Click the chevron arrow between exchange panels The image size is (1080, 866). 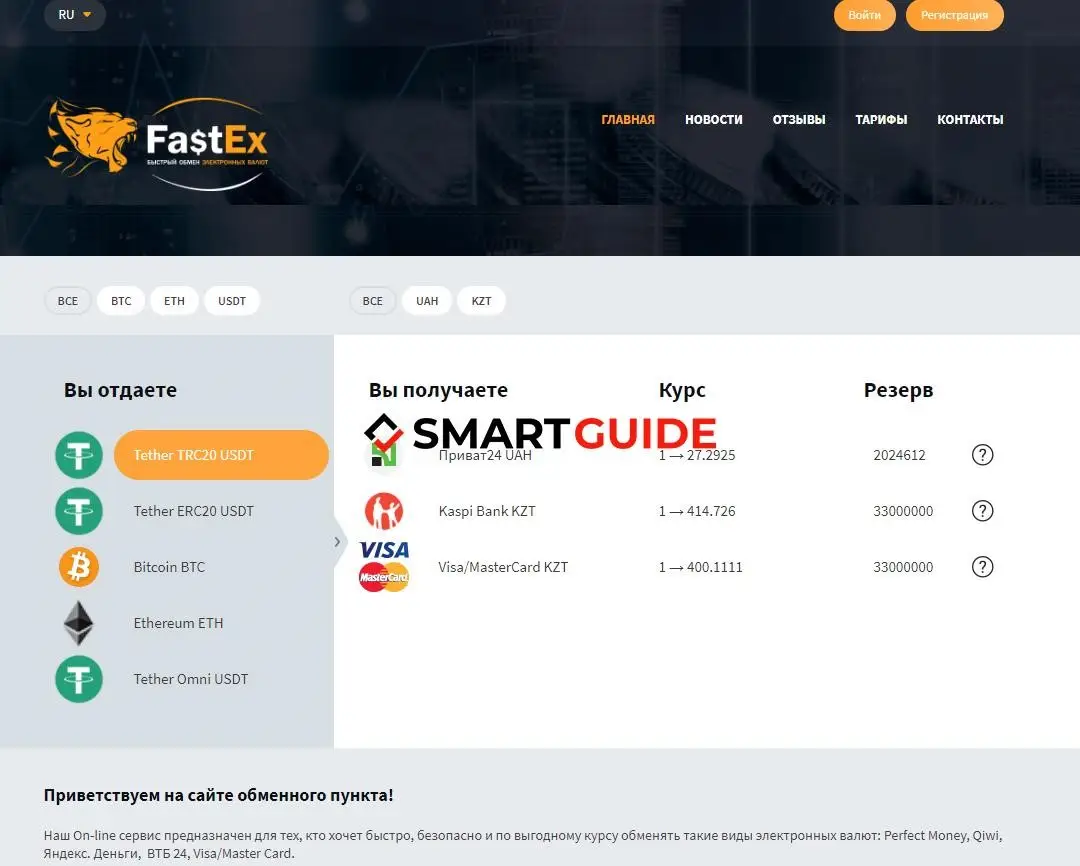coord(337,542)
